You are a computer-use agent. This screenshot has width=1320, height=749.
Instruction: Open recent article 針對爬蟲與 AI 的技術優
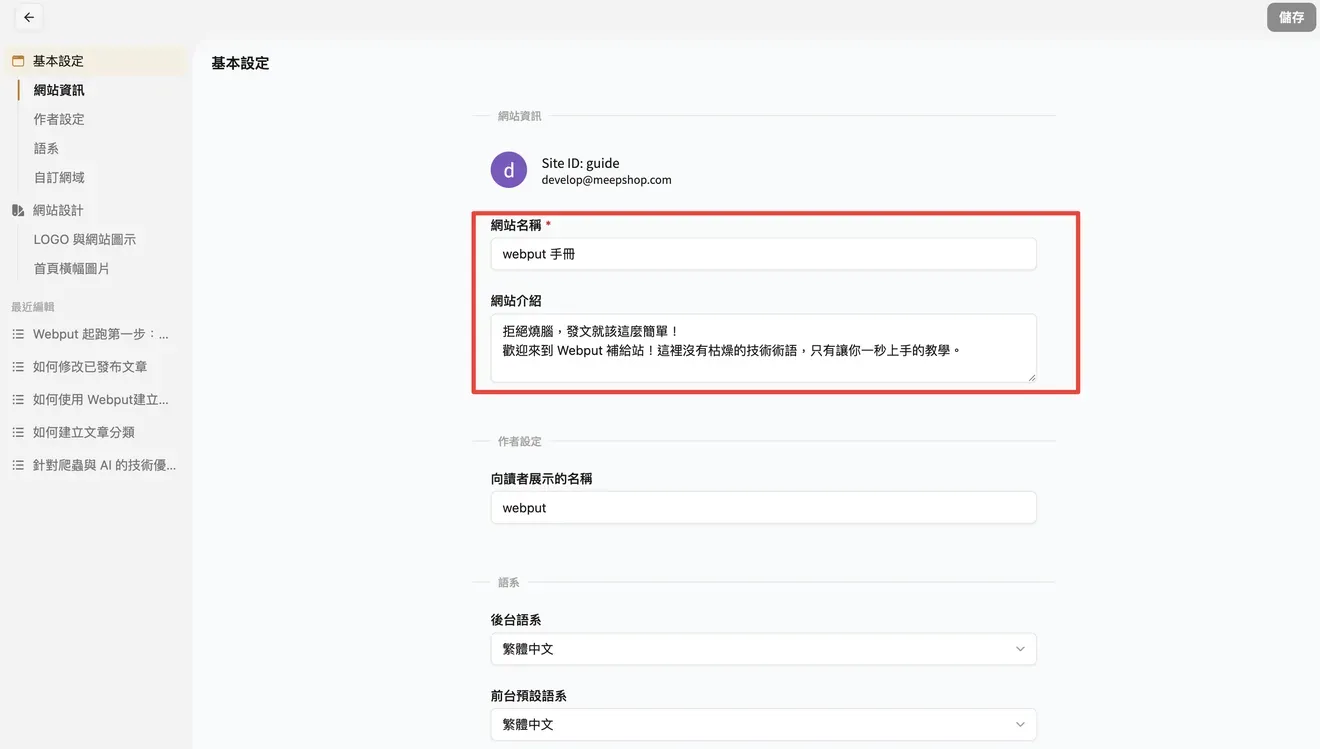tap(105, 465)
